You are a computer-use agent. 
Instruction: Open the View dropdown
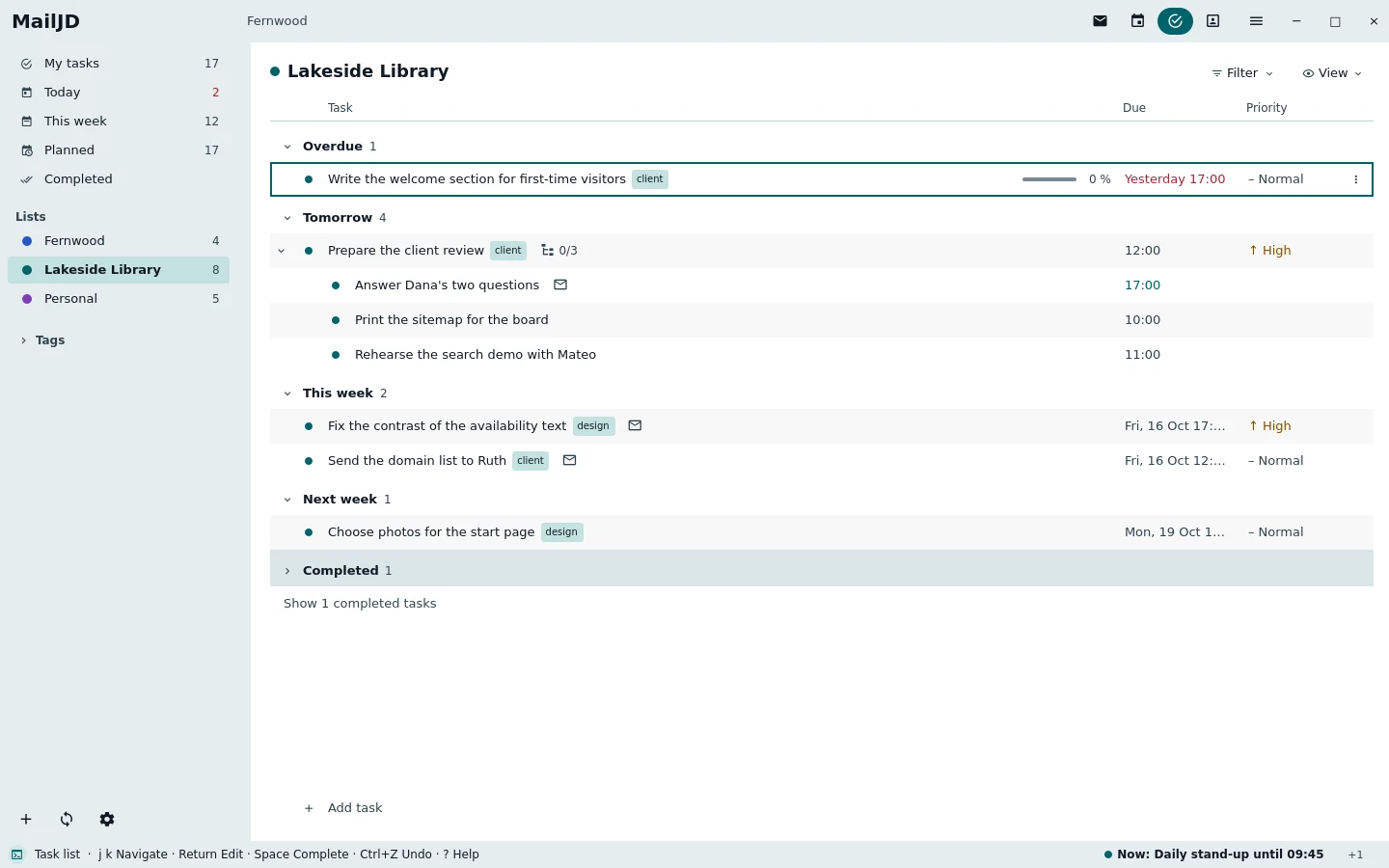(1332, 73)
